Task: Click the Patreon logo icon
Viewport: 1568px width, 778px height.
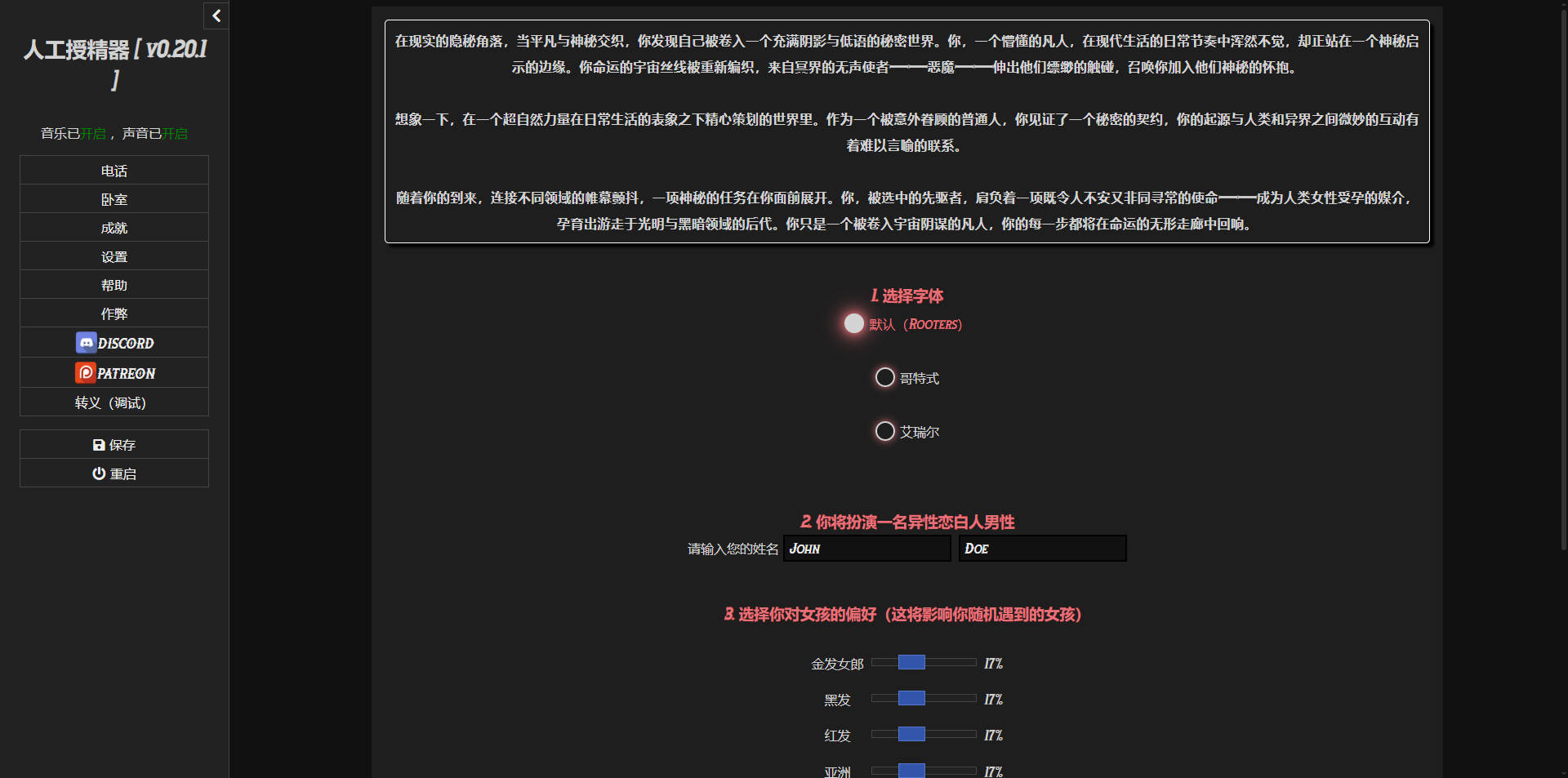Action: coord(86,373)
